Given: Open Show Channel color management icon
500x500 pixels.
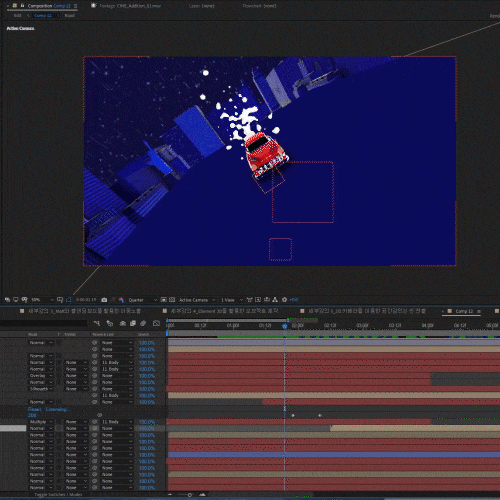Looking at the screenshot, I should (x=121, y=300).
